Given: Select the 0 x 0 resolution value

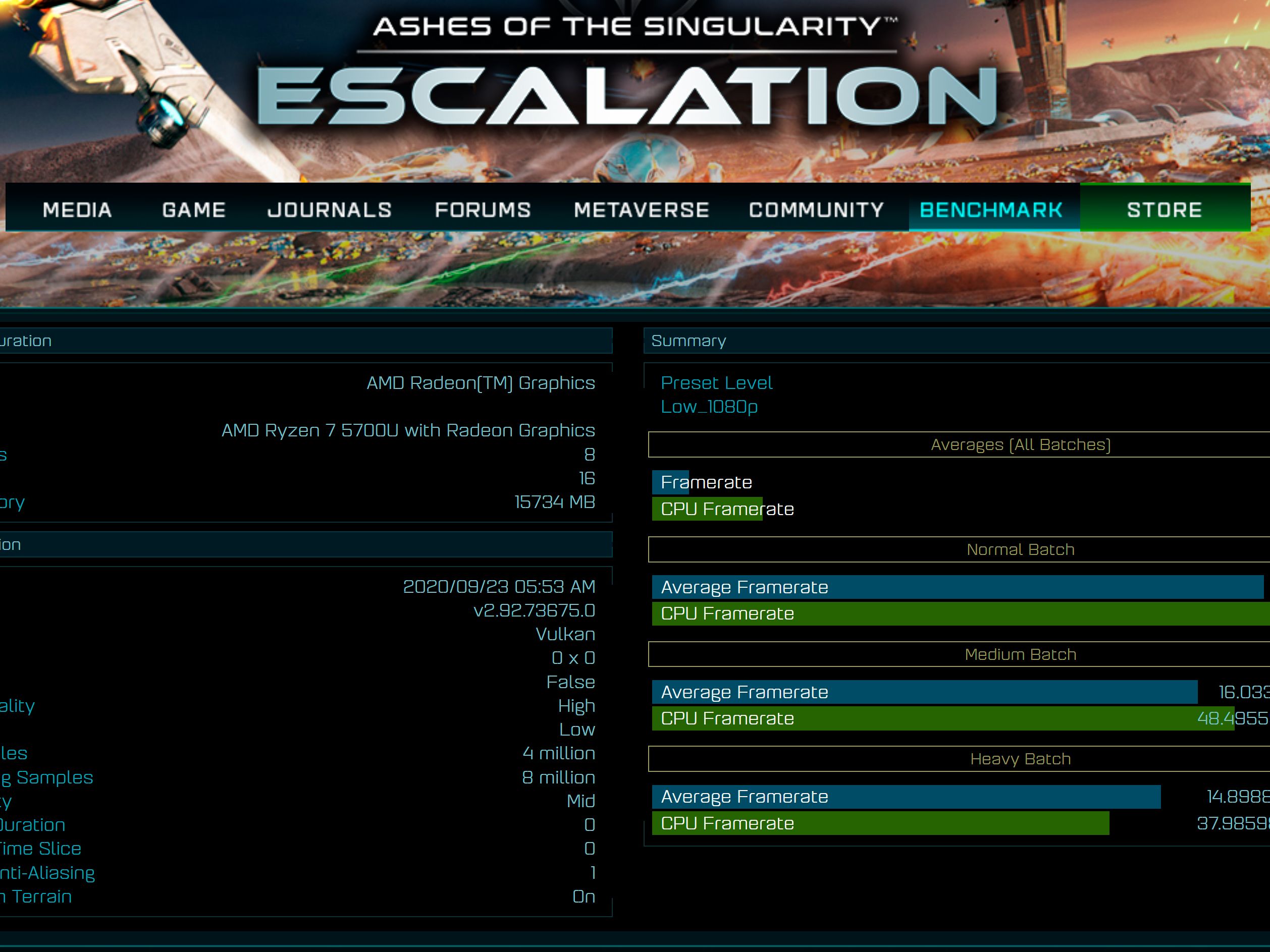Looking at the screenshot, I should click(x=573, y=658).
